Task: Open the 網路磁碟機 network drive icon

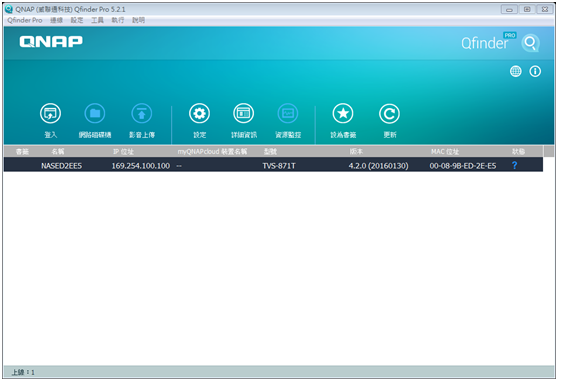Action: click(95, 114)
